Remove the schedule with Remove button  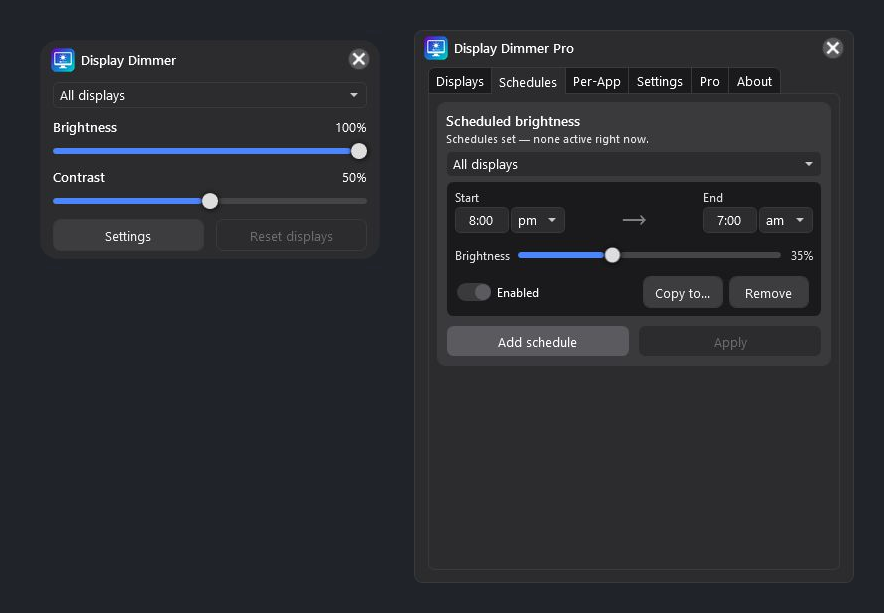point(768,293)
